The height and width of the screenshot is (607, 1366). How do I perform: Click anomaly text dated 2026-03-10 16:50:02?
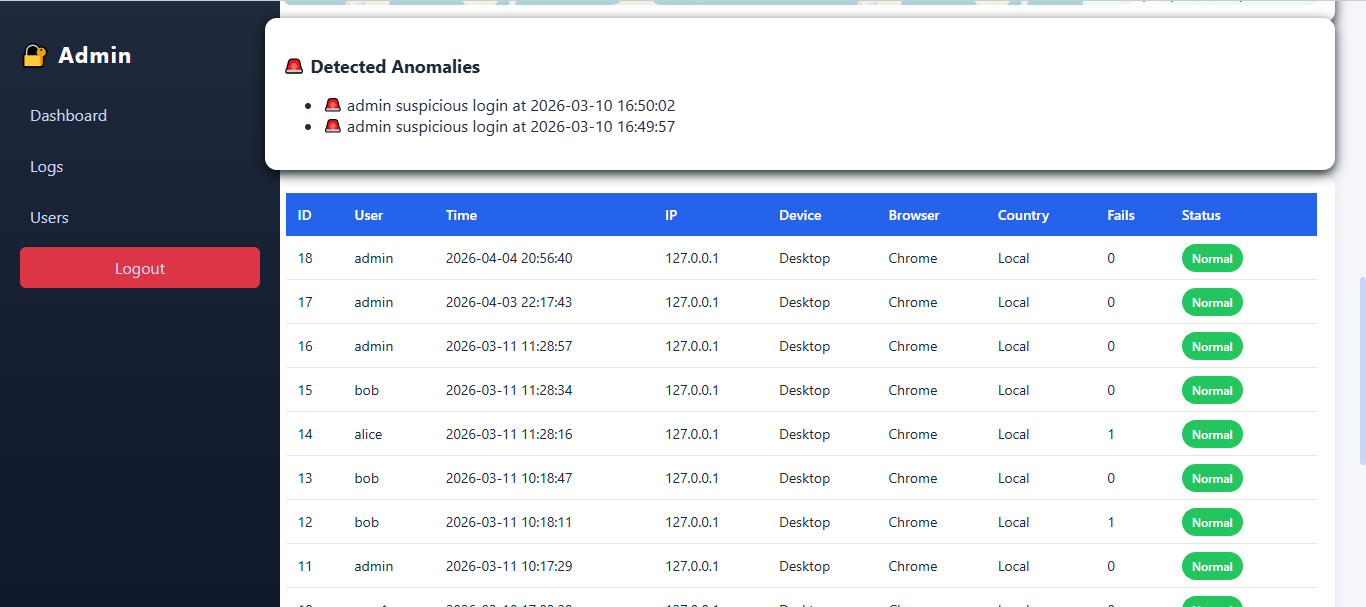click(511, 105)
